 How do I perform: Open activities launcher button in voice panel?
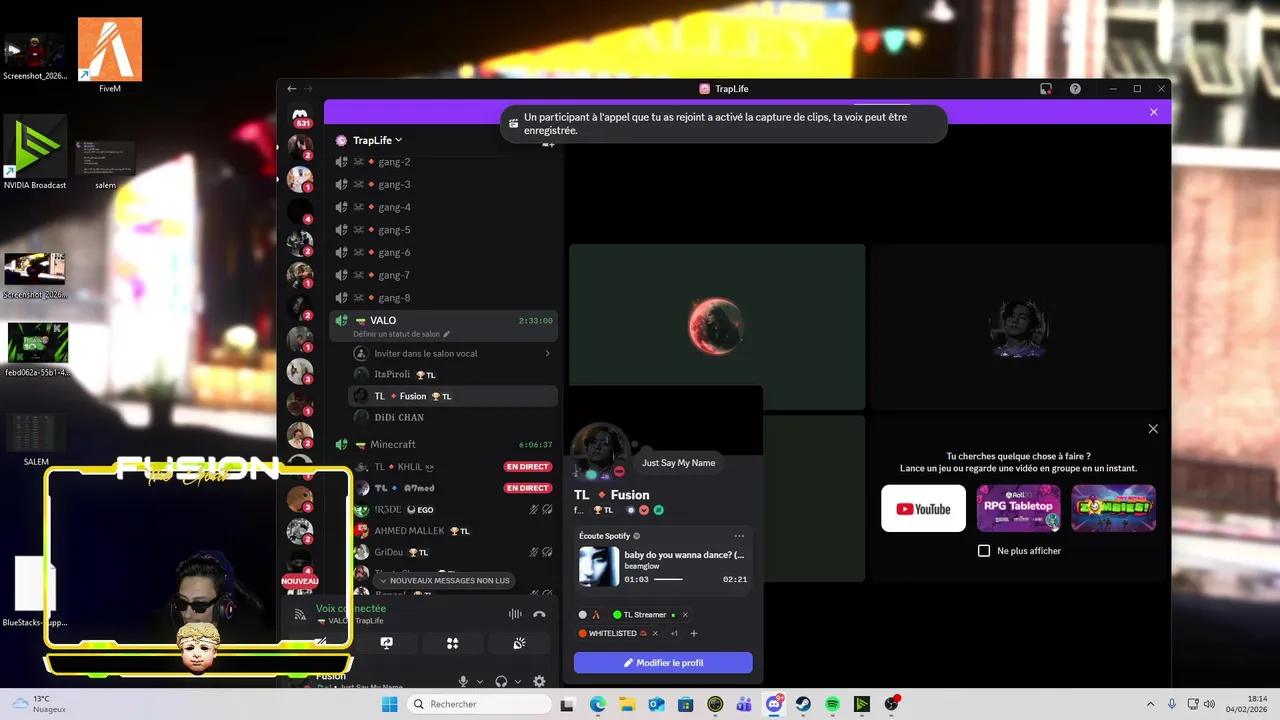452,643
